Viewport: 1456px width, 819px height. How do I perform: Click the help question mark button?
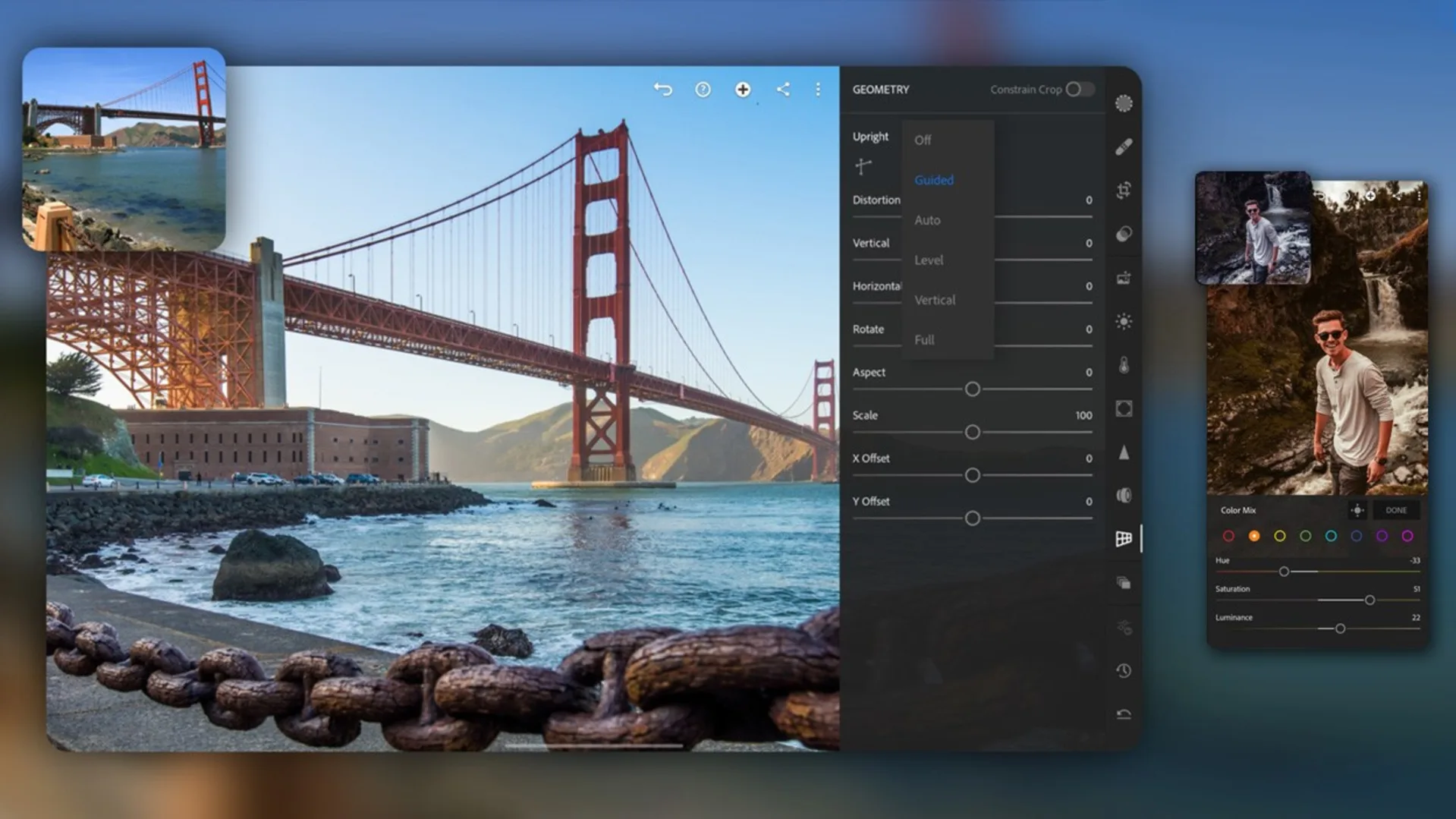point(703,90)
